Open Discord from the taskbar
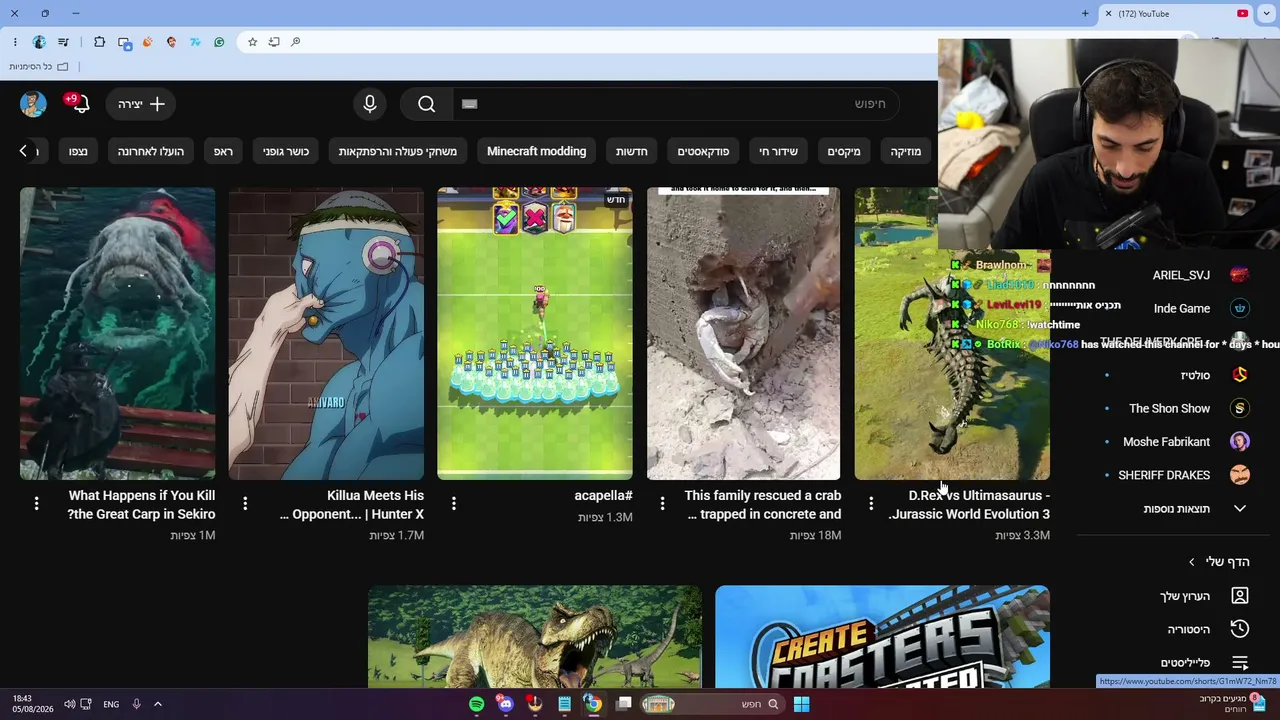The height and width of the screenshot is (720, 1280). tap(505, 704)
